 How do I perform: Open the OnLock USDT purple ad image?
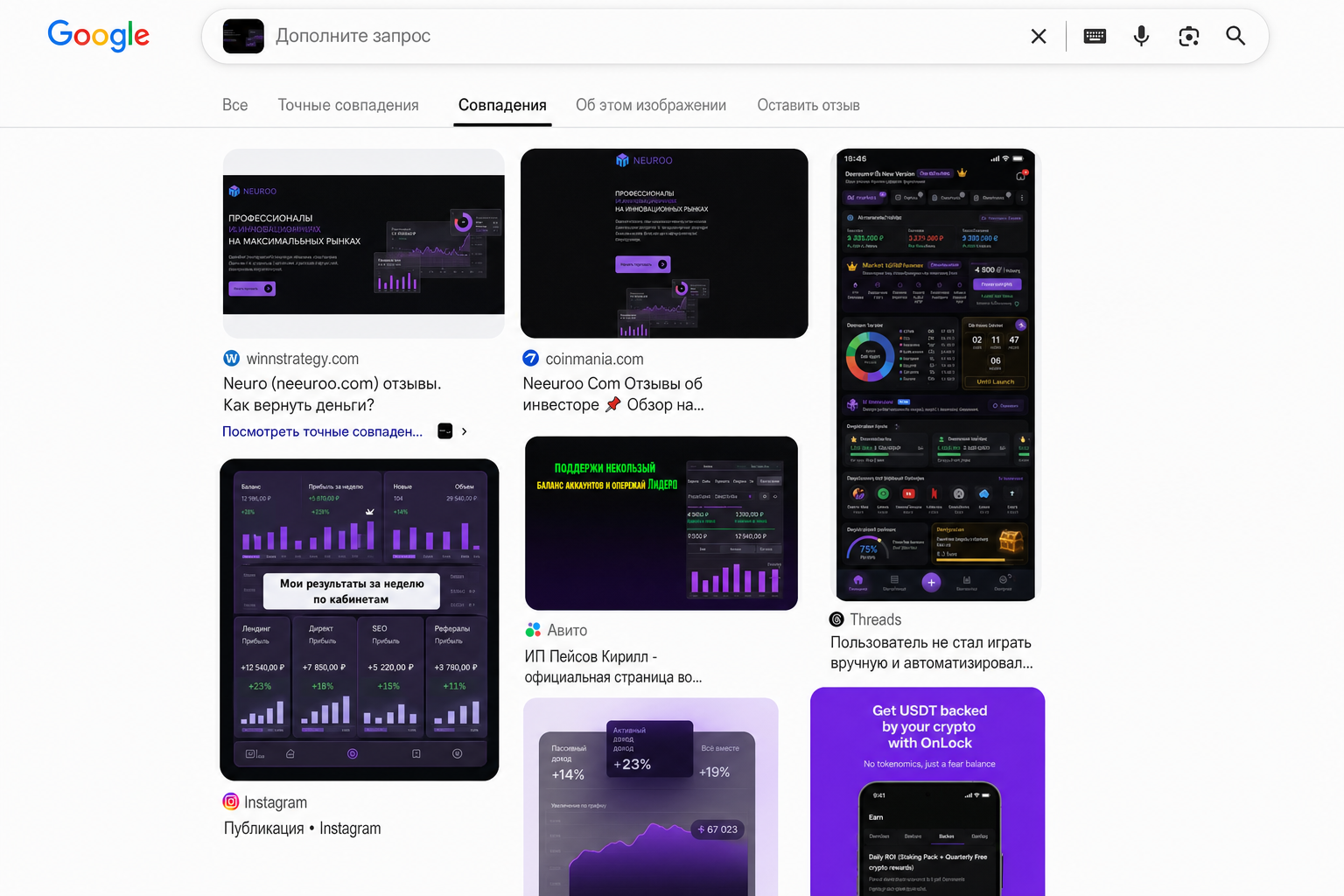(x=927, y=792)
